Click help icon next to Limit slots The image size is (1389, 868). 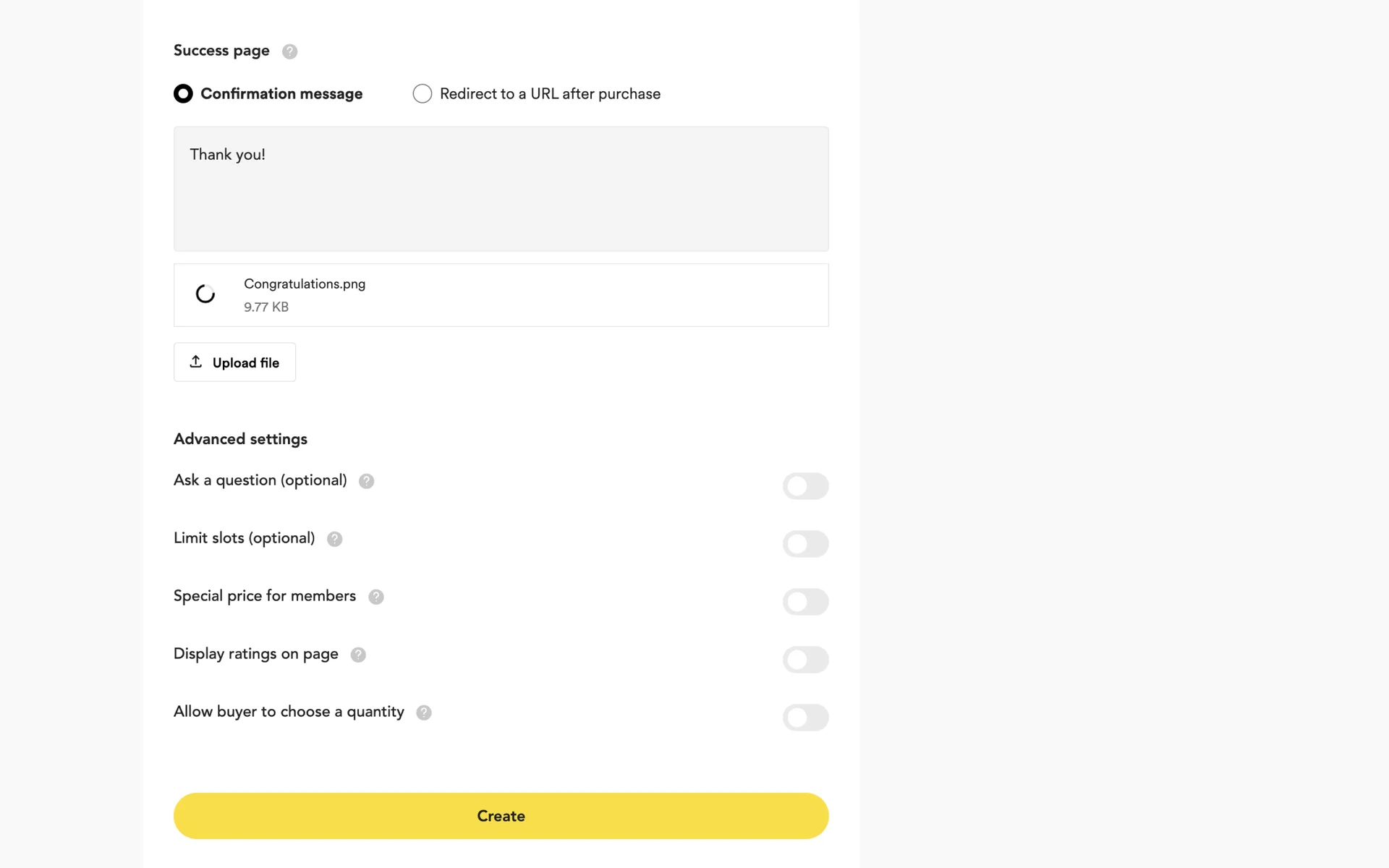334,539
